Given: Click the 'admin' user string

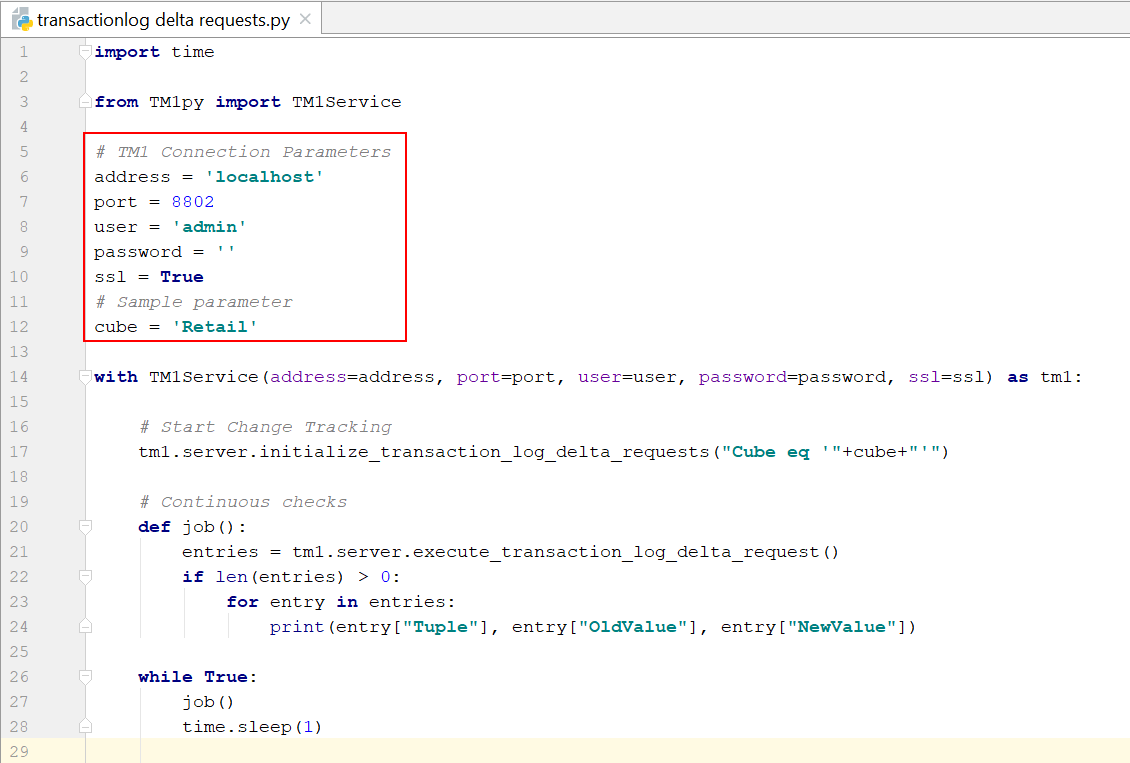Looking at the screenshot, I should tap(209, 227).
